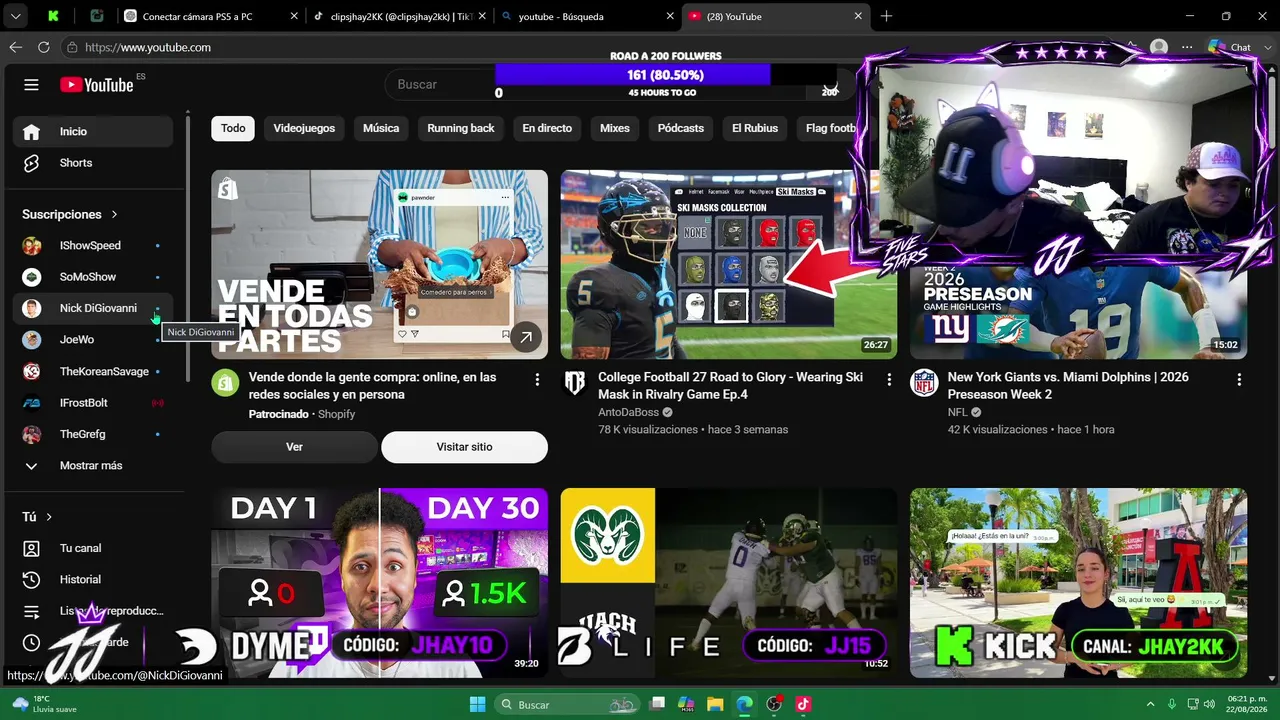Open more options for College Football 27 video
The image size is (1280, 720).
pos(889,380)
